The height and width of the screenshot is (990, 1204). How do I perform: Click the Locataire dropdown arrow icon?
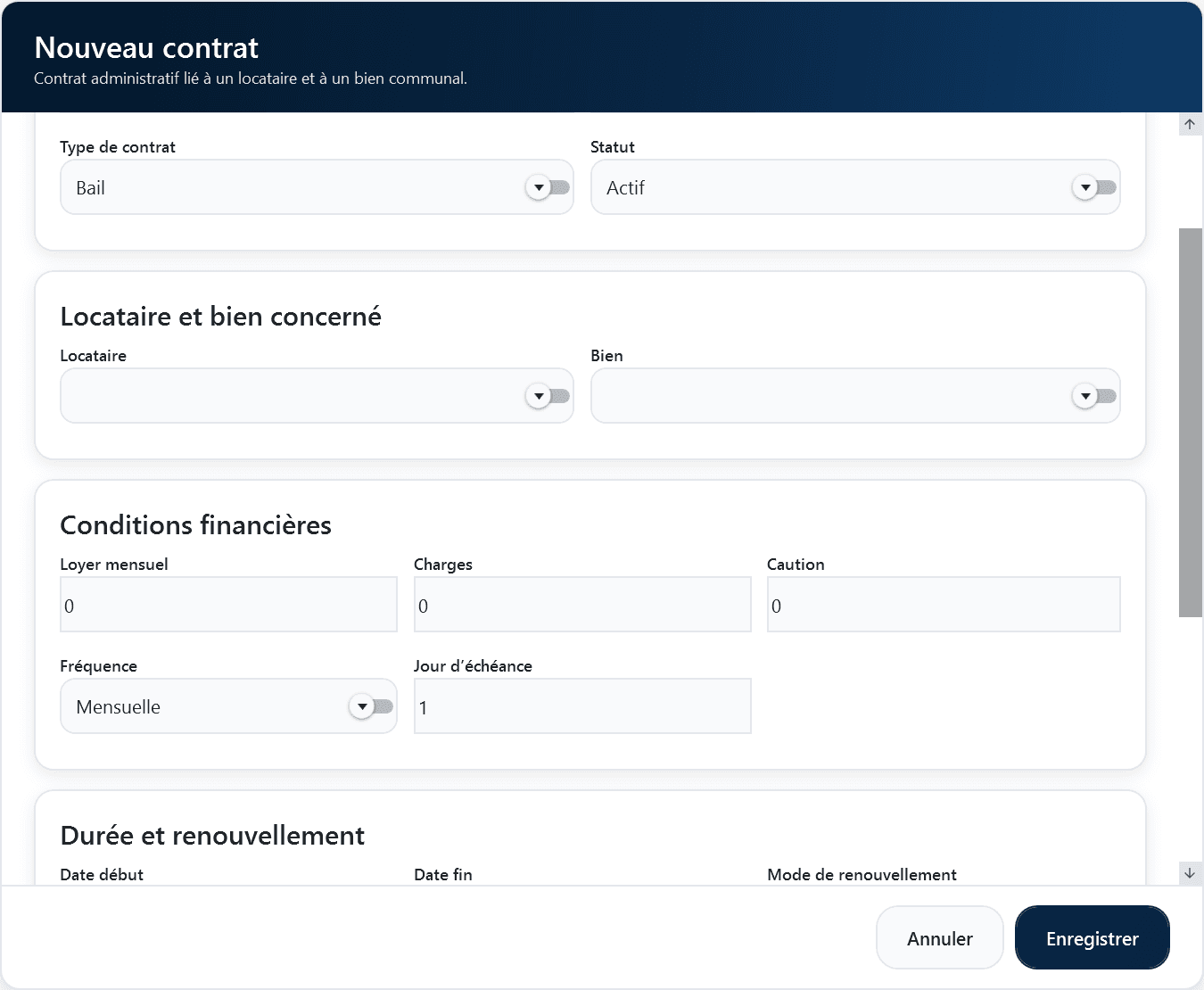[x=539, y=396]
